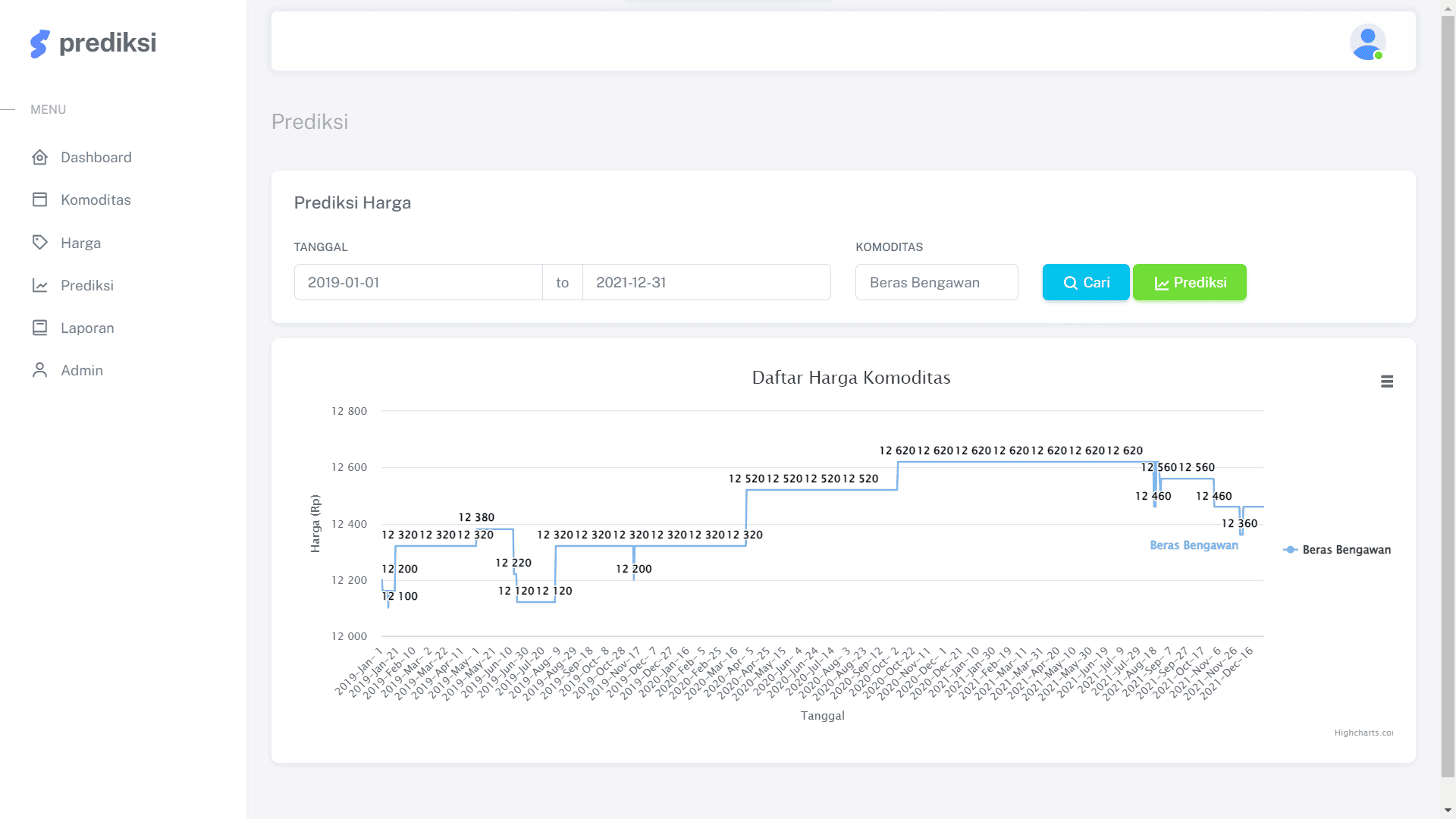Image resolution: width=1456 pixels, height=819 pixels.
Task: Click the Dashboard home icon
Action: pos(40,158)
